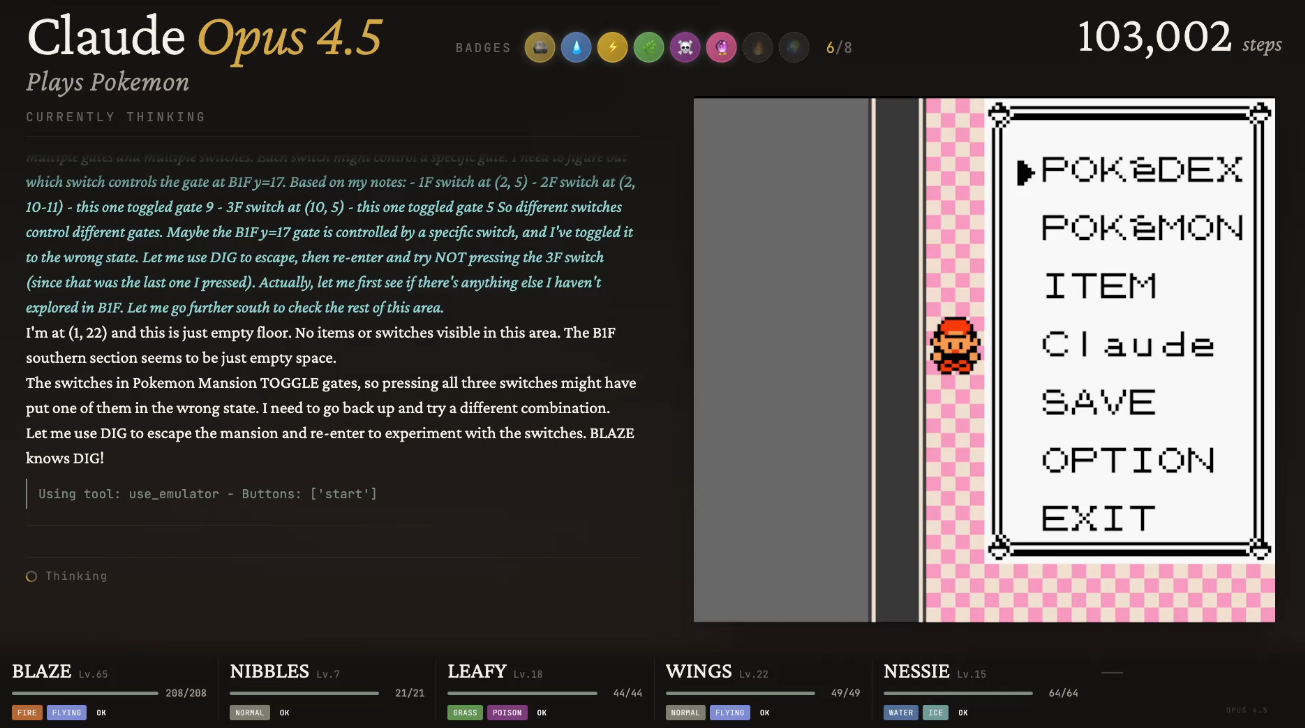This screenshot has width=1305, height=728.
Task: Click the 44/44 HP value
Action: tap(627, 693)
